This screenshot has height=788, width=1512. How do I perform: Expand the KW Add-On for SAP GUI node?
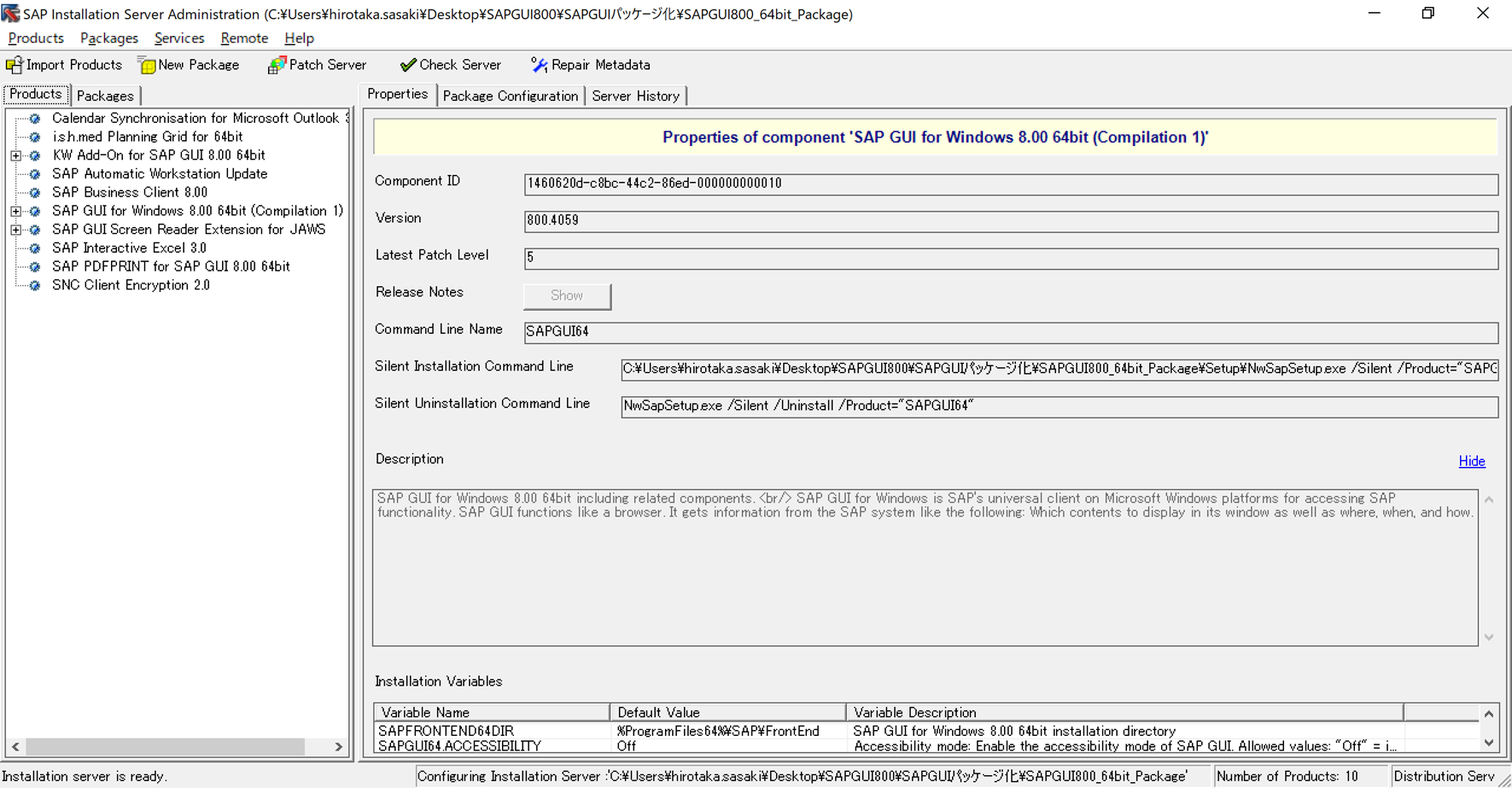pos(15,155)
